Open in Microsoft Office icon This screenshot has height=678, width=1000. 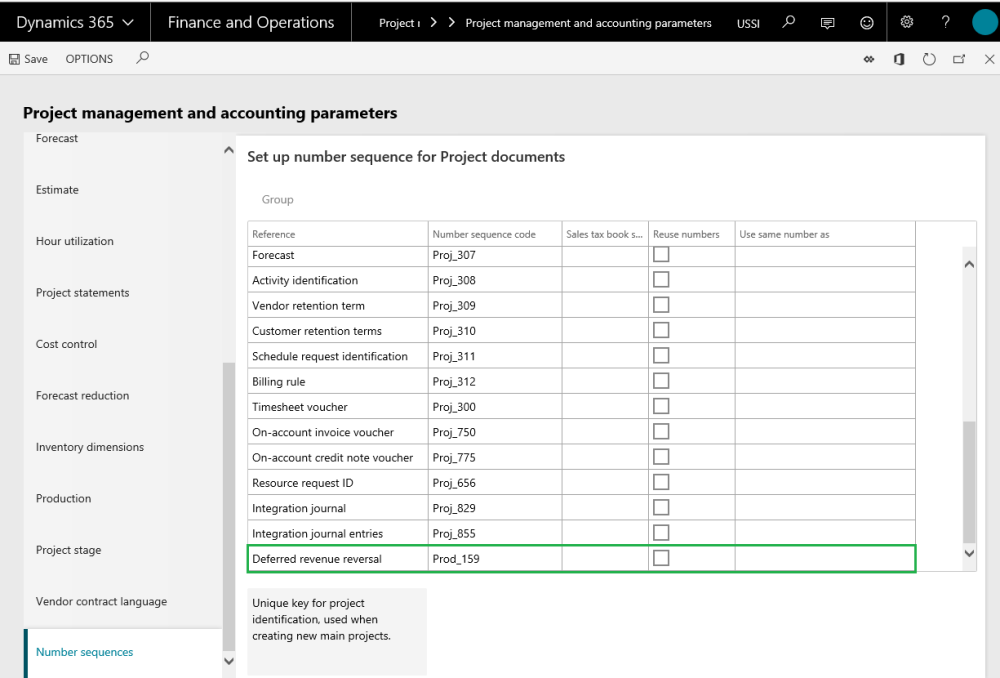click(x=899, y=59)
